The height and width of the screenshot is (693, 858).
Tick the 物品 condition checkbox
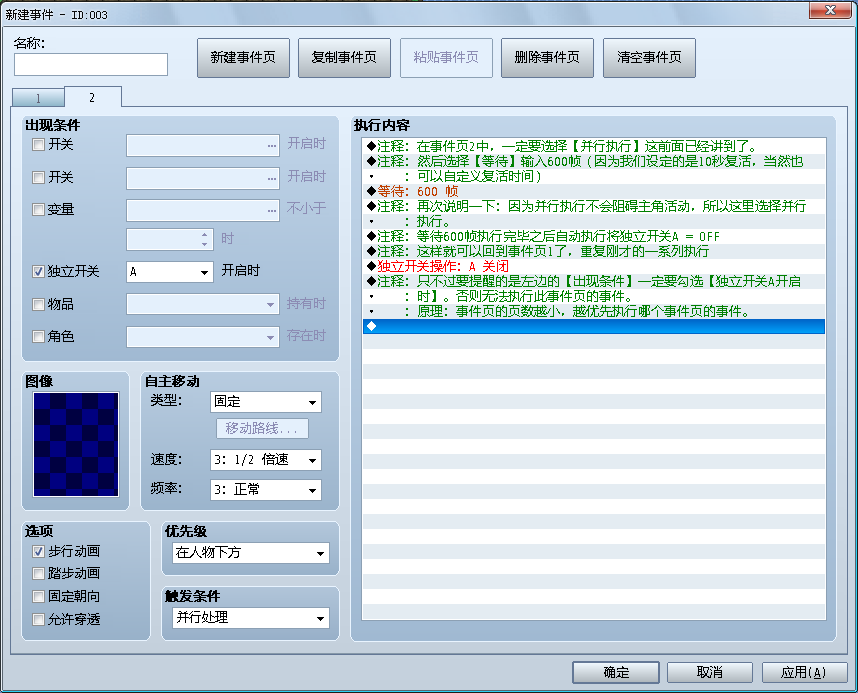[x=38, y=304]
